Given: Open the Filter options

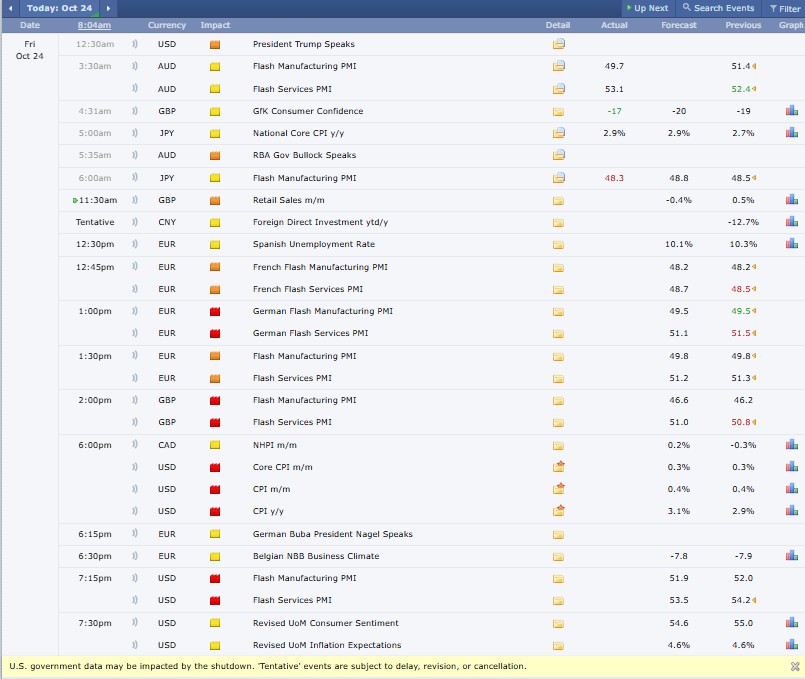Looking at the screenshot, I should tap(784, 8).
